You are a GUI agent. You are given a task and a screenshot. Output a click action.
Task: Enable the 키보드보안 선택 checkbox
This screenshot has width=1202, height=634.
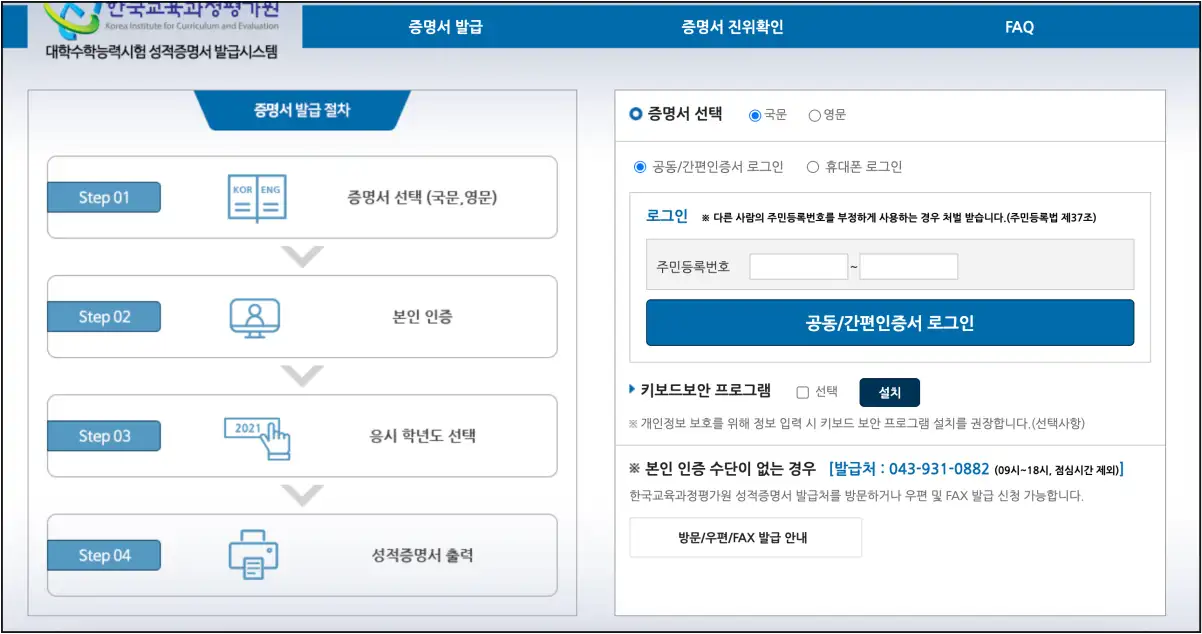[802, 392]
